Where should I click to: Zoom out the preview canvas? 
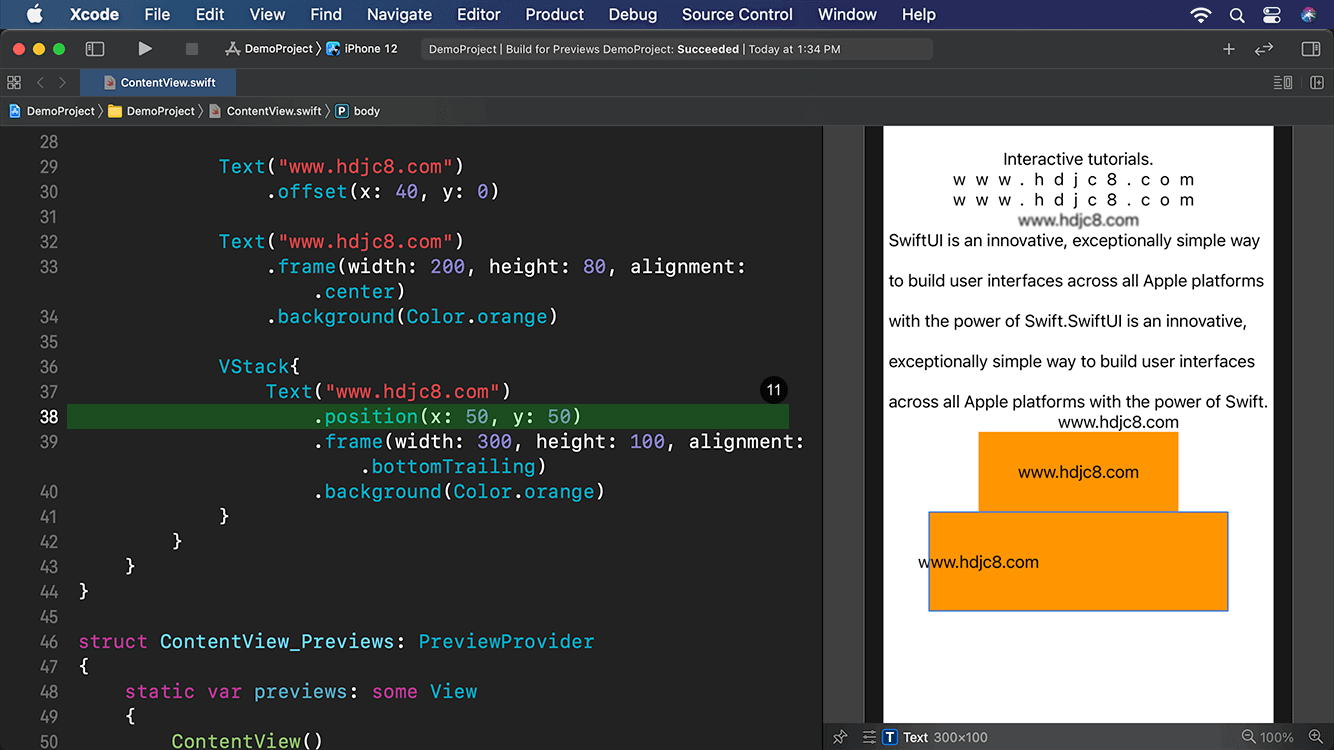tap(1248, 737)
